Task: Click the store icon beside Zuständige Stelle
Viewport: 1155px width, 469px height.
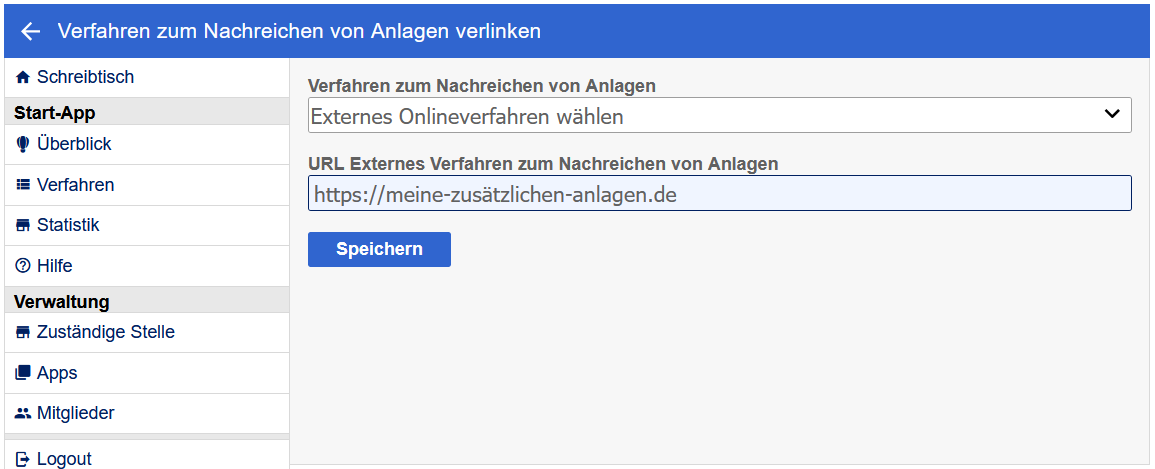Action: click(x=23, y=332)
